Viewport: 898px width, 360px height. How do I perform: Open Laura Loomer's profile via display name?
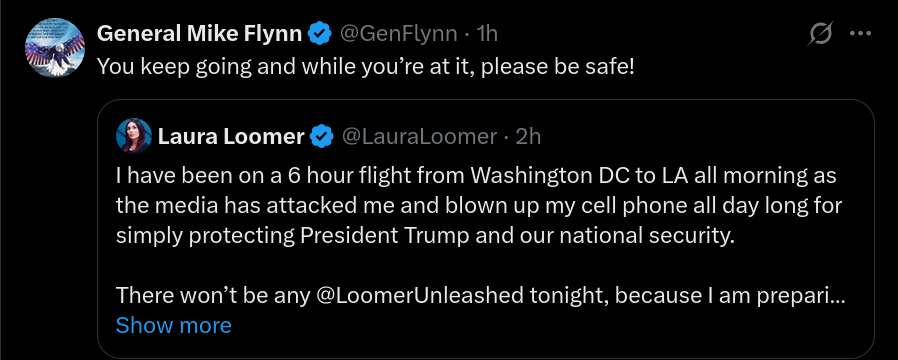[x=231, y=137]
